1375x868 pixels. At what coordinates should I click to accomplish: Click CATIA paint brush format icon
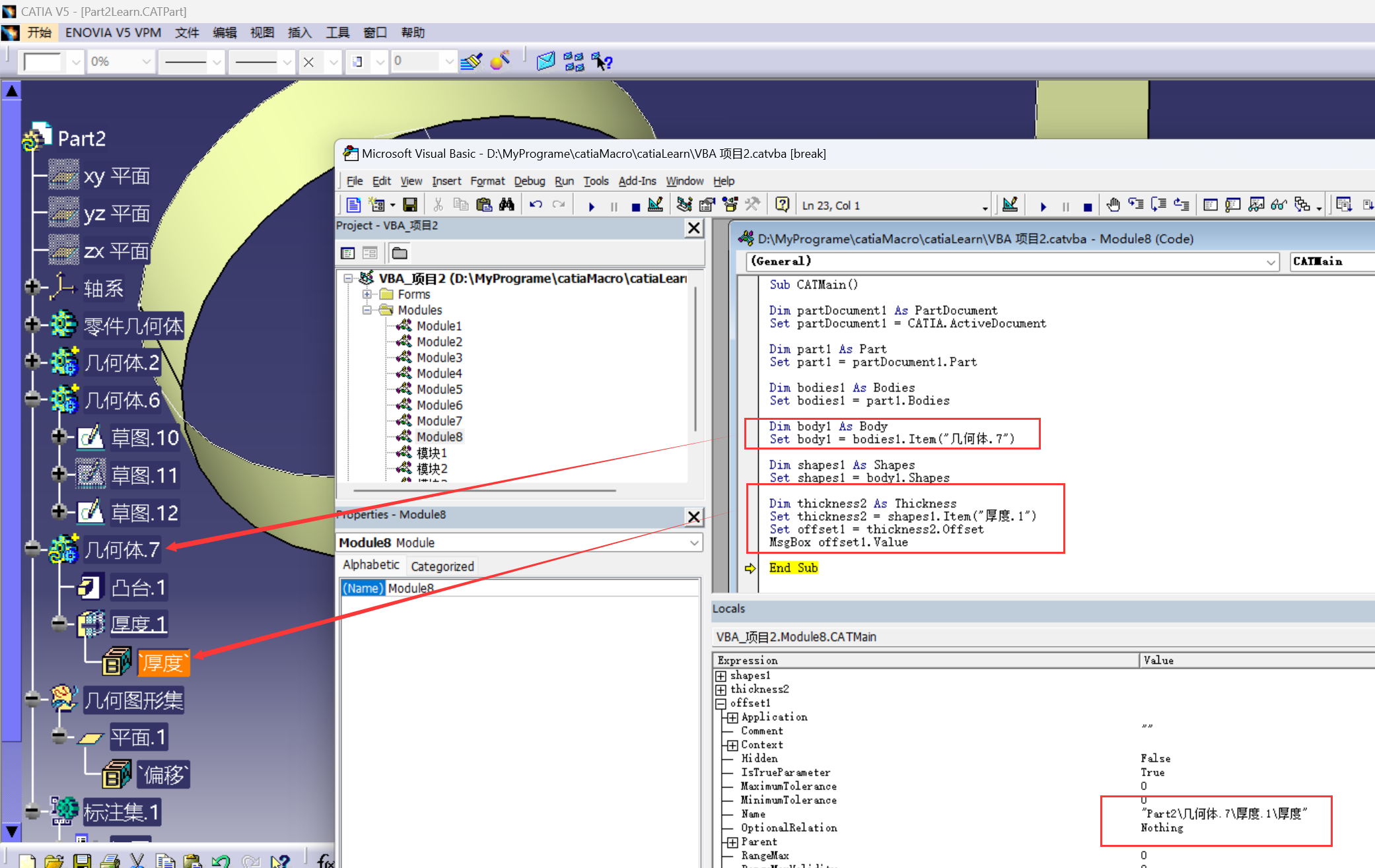tap(472, 61)
